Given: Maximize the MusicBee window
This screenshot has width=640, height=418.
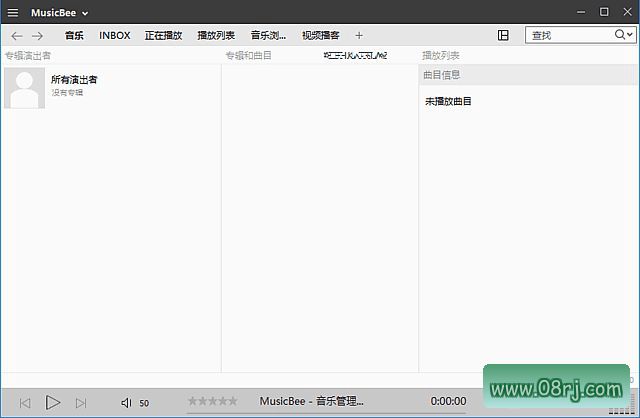Looking at the screenshot, I should 604,12.
